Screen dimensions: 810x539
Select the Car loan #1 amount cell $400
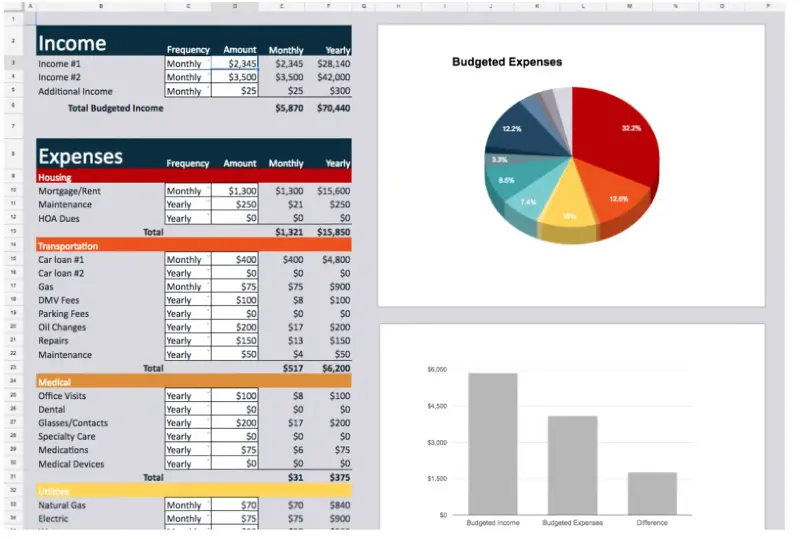(235, 259)
